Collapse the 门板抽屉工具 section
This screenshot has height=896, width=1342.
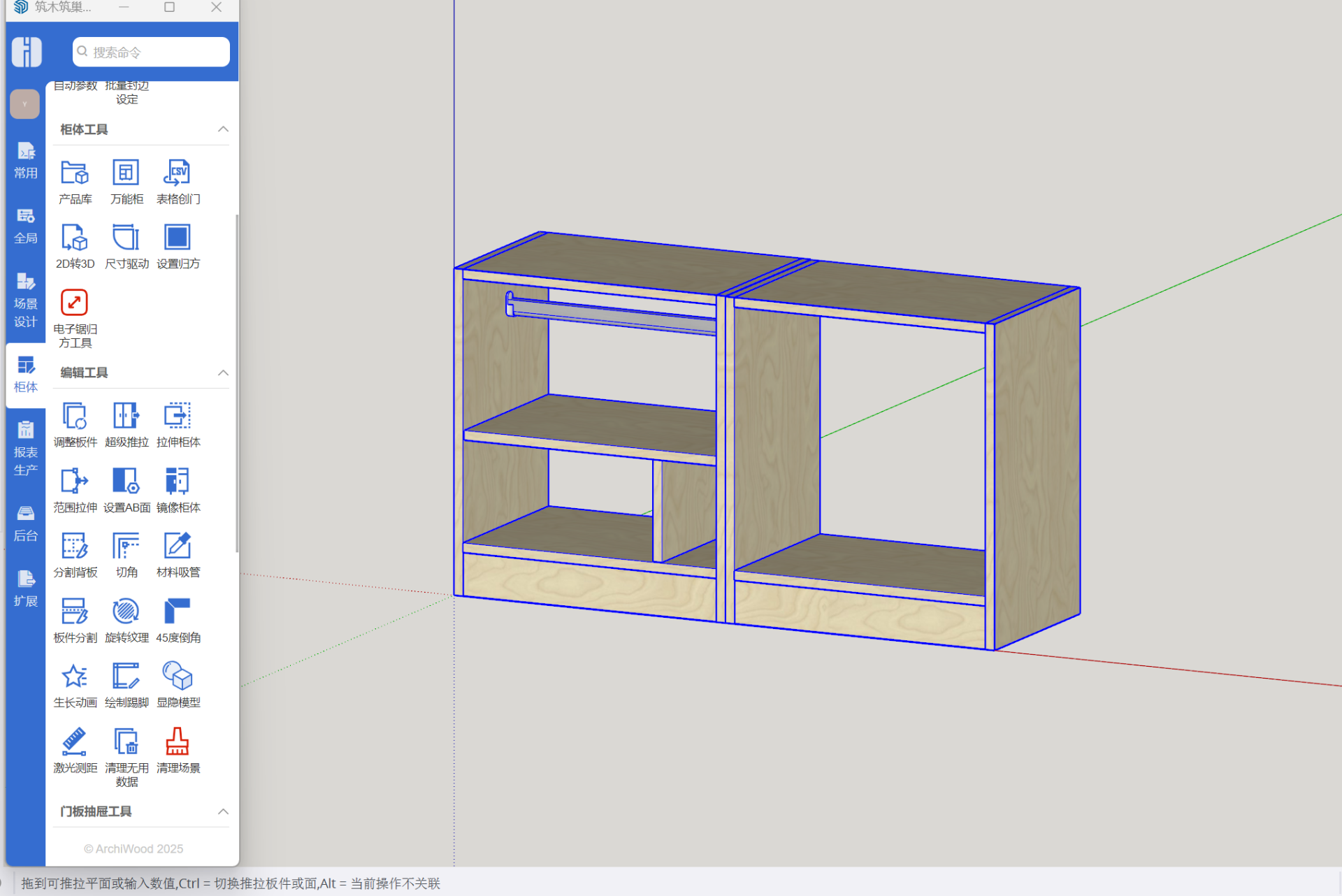pyautogui.click(x=223, y=811)
